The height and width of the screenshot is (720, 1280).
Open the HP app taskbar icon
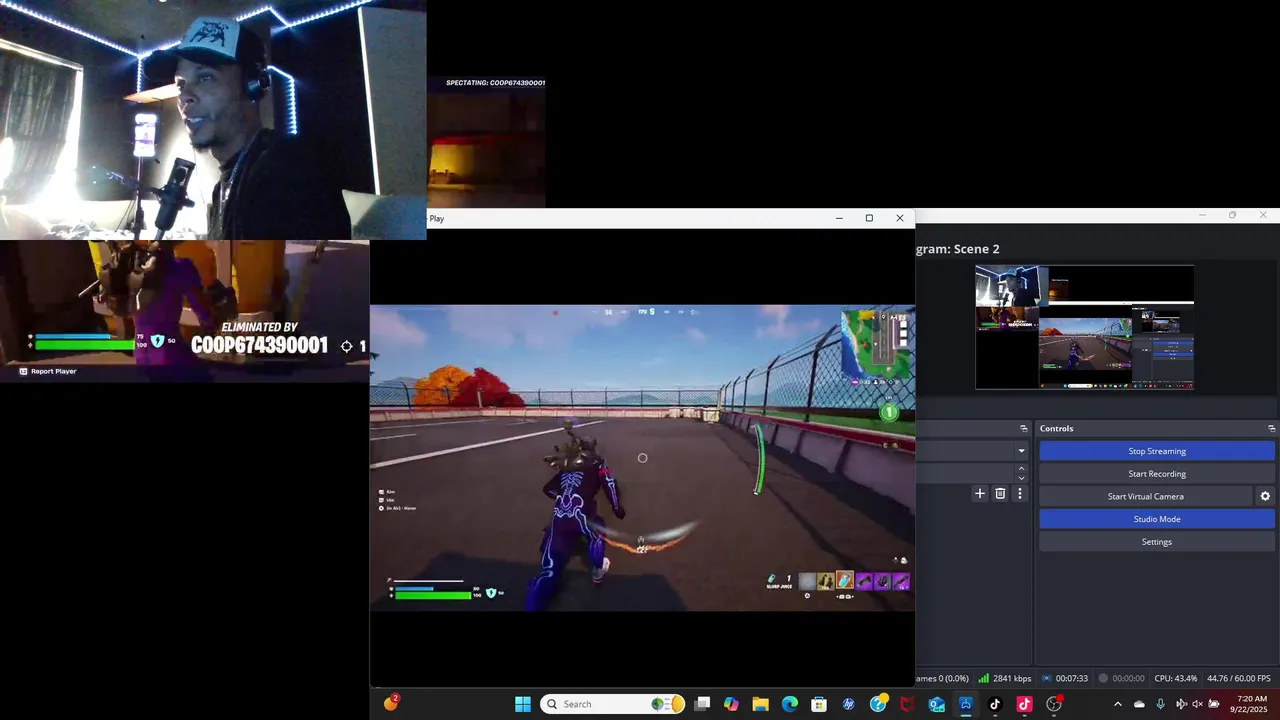pos(849,704)
